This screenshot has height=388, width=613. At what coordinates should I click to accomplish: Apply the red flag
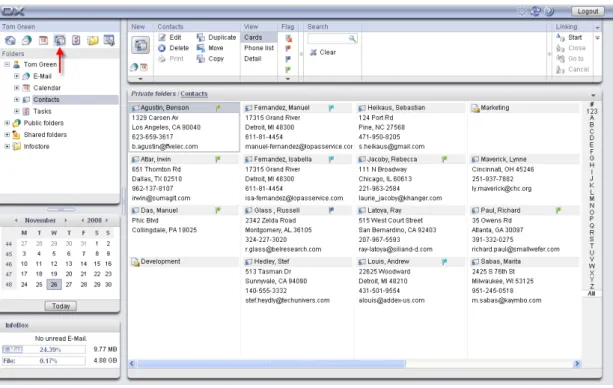pos(288,48)
